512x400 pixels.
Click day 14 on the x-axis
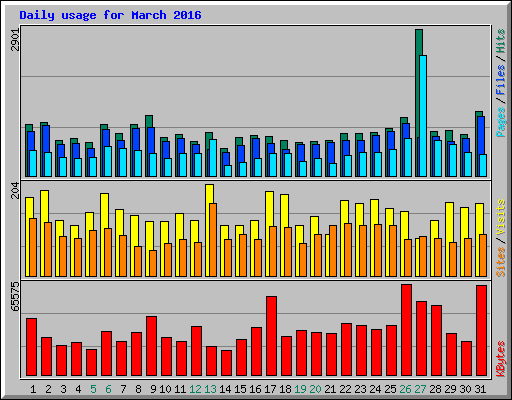click(225, 389)
